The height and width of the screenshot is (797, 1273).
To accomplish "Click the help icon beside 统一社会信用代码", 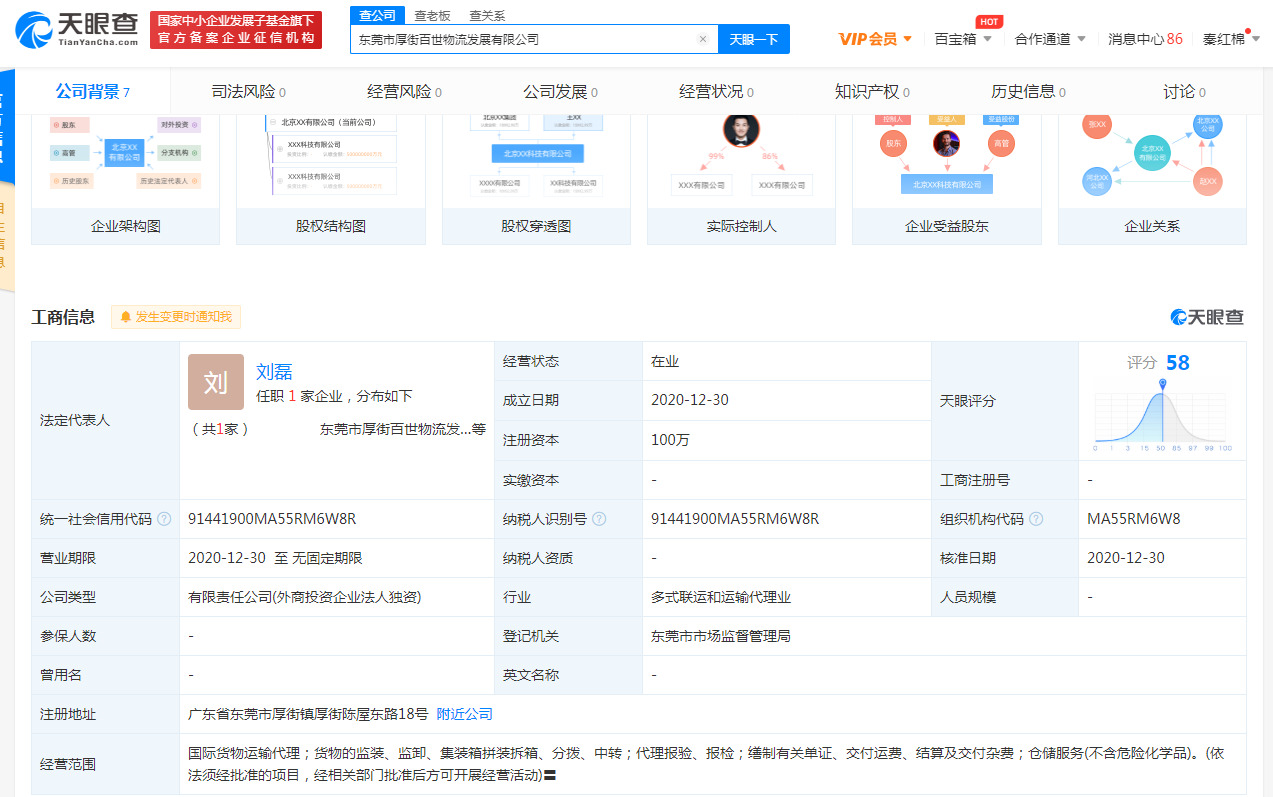I will 164,519.
